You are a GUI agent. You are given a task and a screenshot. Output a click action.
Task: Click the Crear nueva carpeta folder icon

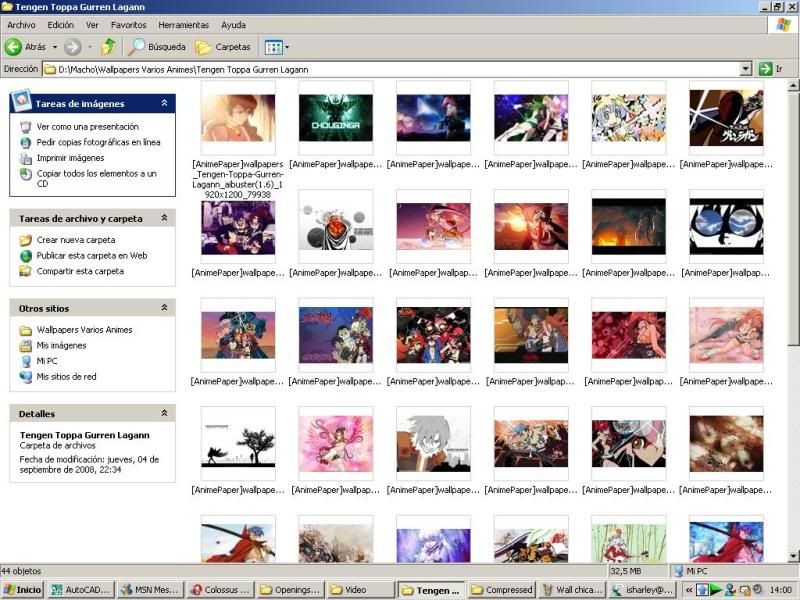coord(26,240)
